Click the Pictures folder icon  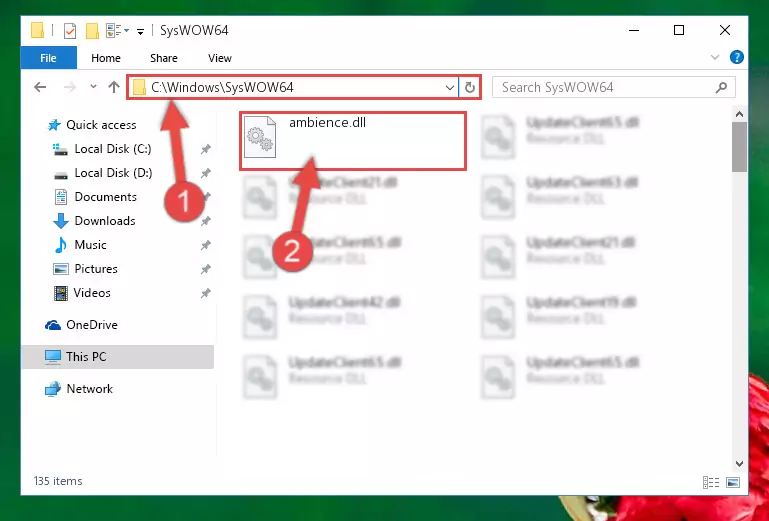click(61, 269)
